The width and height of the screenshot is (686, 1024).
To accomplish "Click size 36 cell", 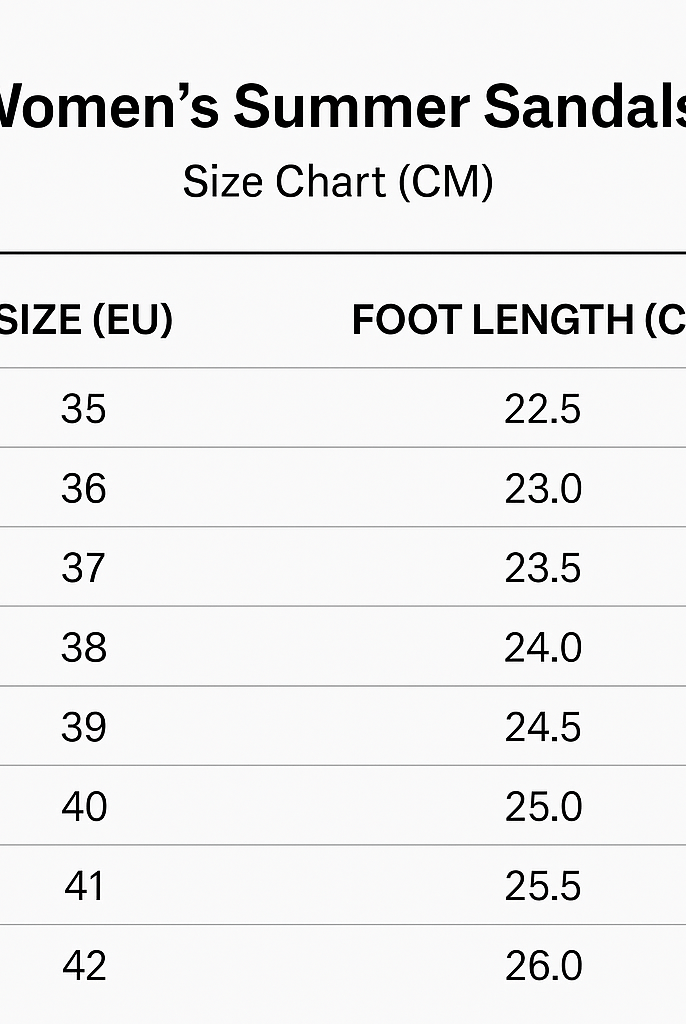I will point(84,488).
